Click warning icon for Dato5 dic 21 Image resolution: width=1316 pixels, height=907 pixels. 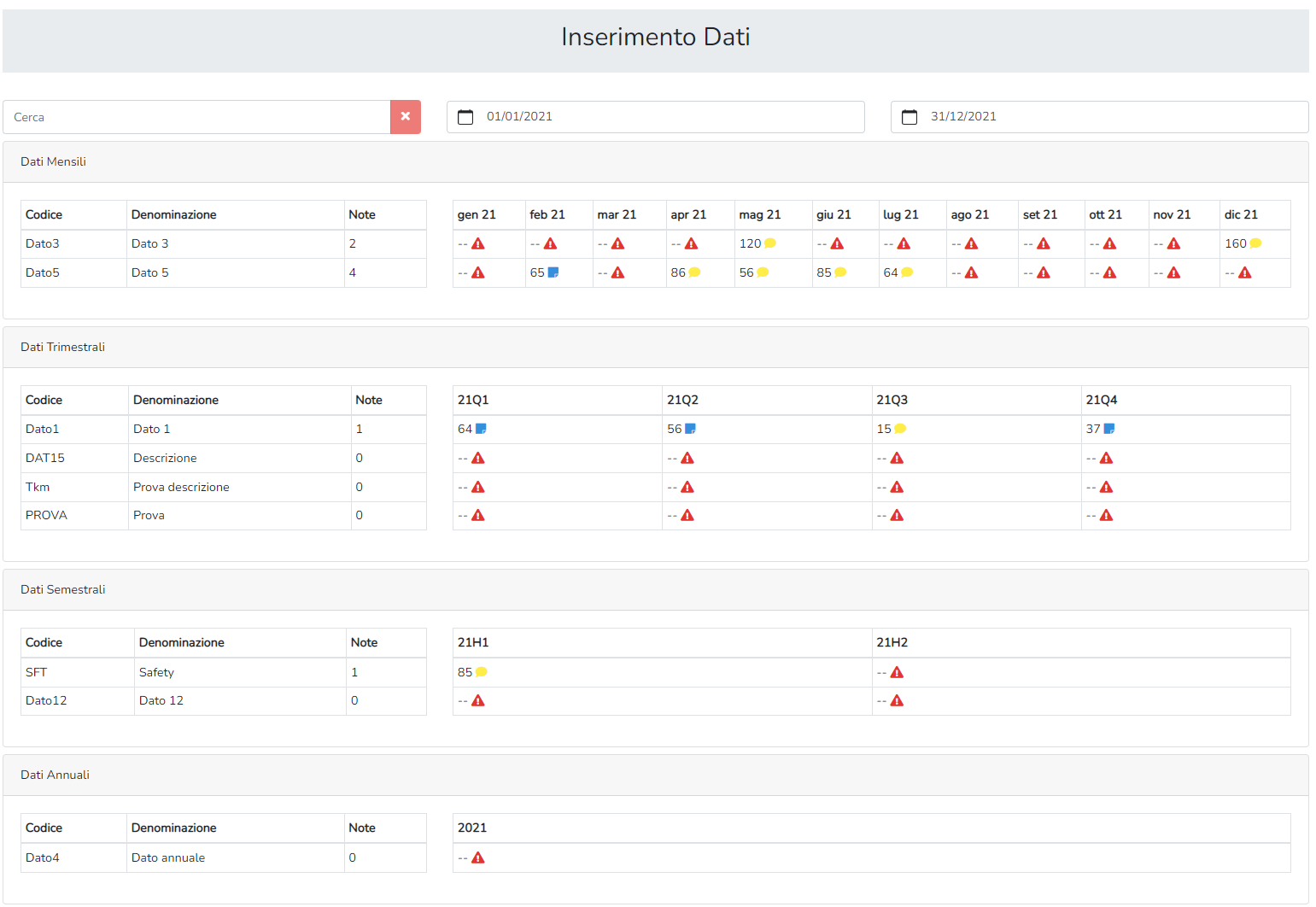click(x=1245, y=273)
